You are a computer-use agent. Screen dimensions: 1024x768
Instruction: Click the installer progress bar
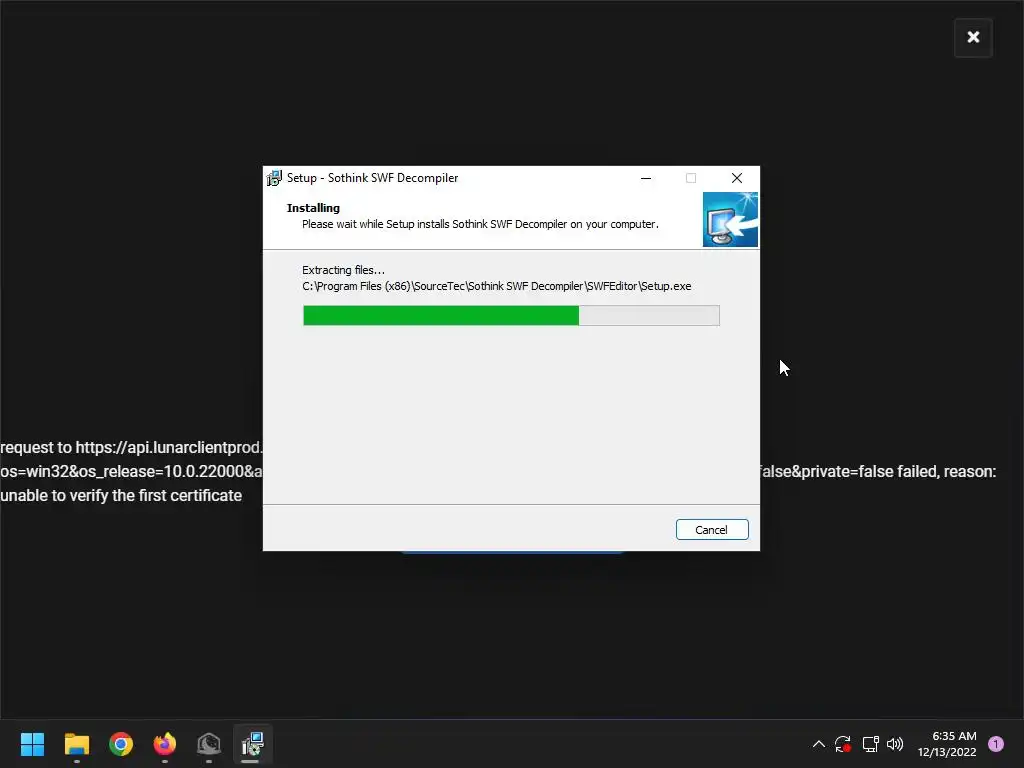click(511, 315)
